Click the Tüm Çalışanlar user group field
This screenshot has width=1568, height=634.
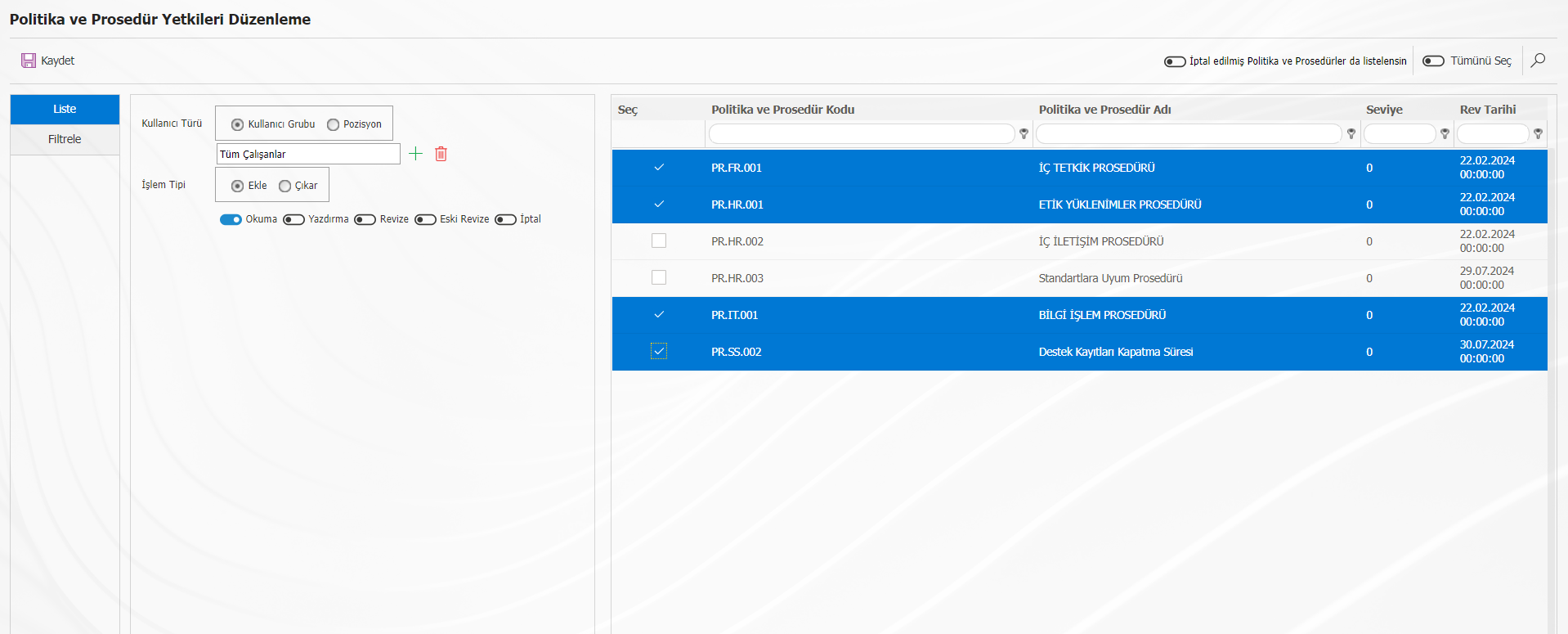[x=308, y=154]
